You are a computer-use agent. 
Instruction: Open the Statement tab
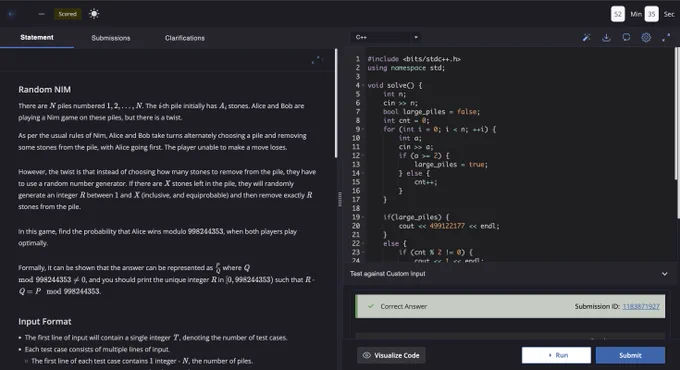37,38
